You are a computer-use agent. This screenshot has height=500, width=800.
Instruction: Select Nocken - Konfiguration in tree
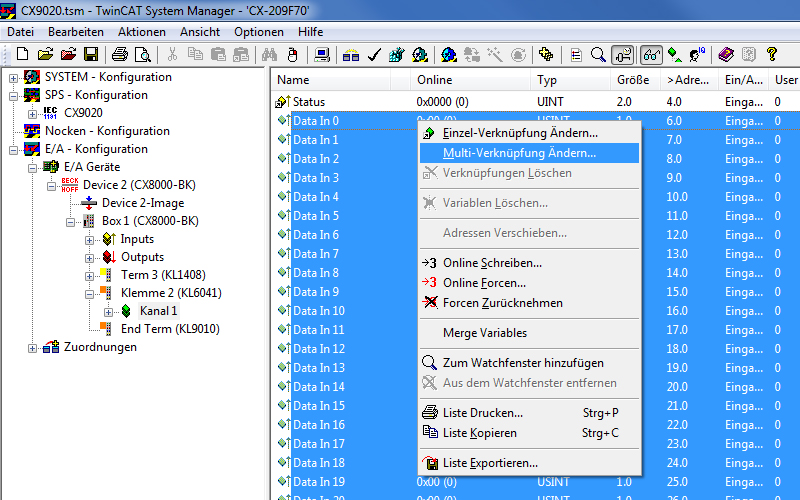pos(107,131)
